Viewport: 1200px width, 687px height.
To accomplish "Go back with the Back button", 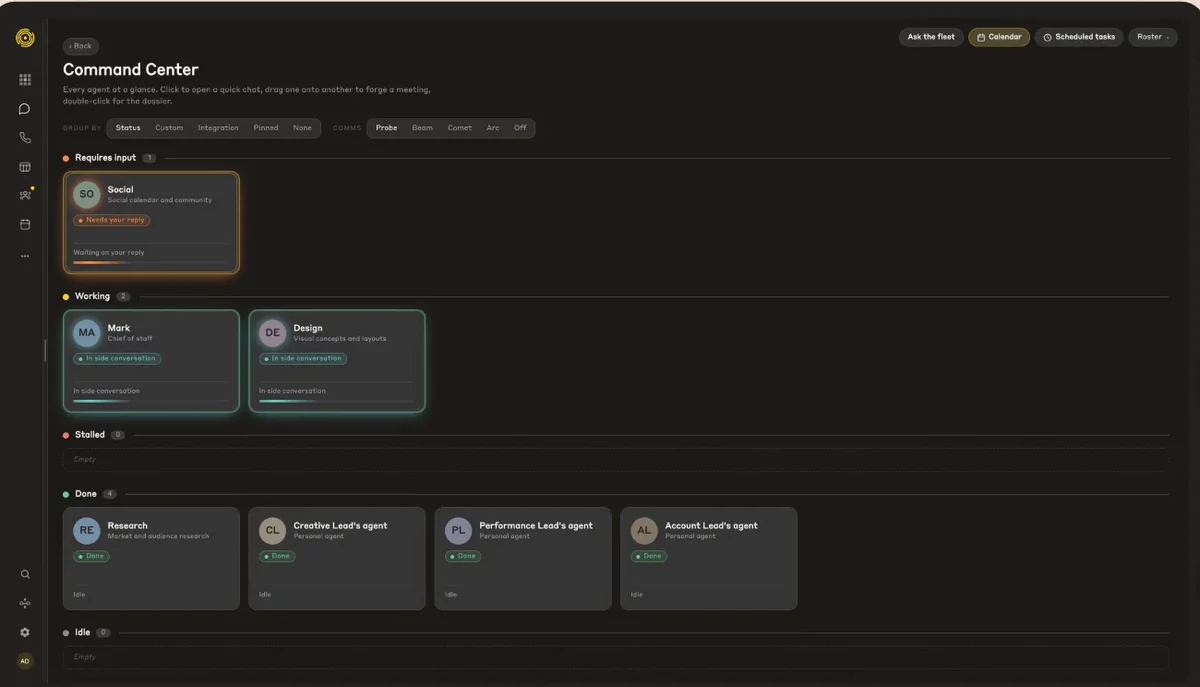I will point(80,46).
